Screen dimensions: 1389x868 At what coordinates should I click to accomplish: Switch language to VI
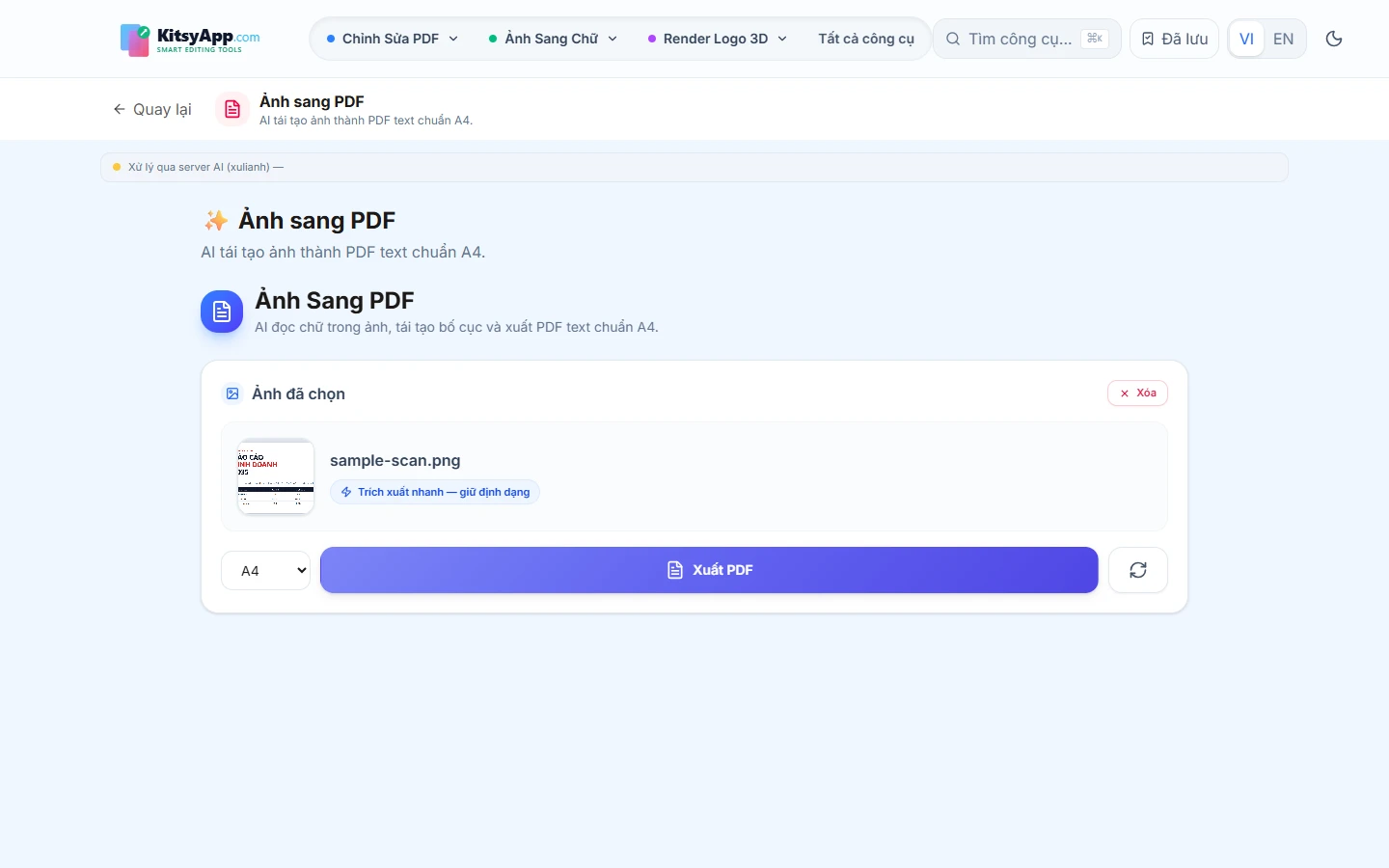pos(1247,39)
